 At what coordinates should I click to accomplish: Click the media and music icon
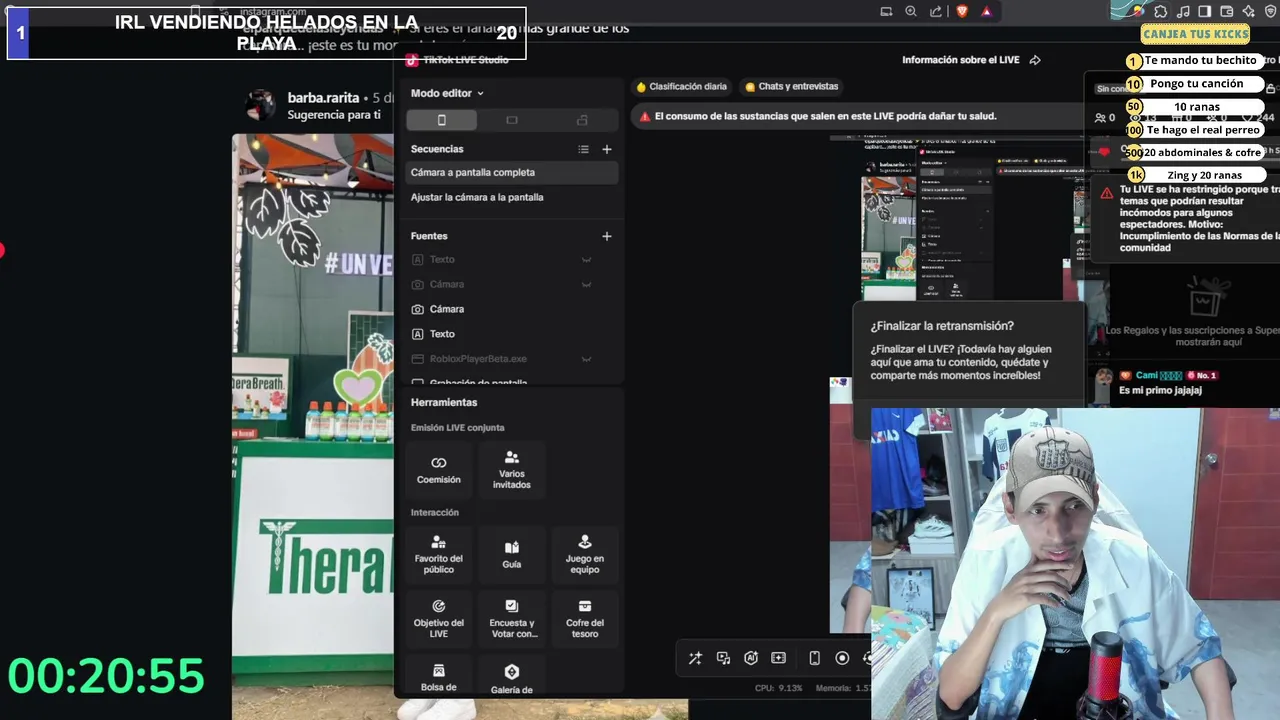pyautogui.click(x=723, y=658)
